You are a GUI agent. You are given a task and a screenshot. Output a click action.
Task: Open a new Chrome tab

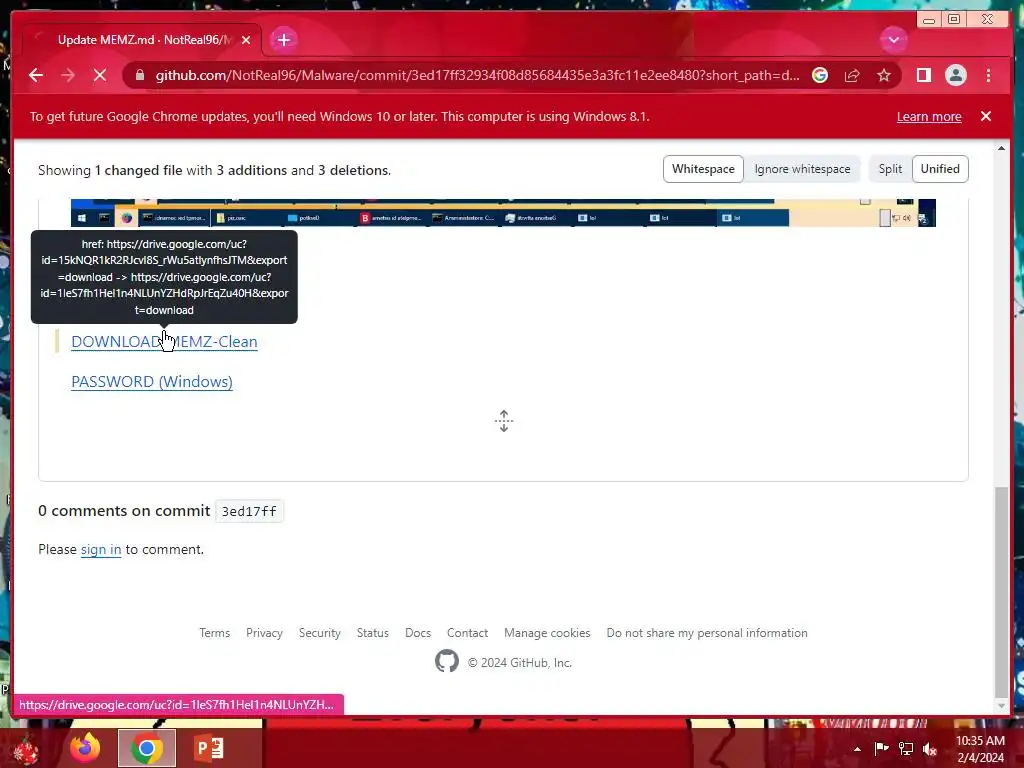coord(283,40)
